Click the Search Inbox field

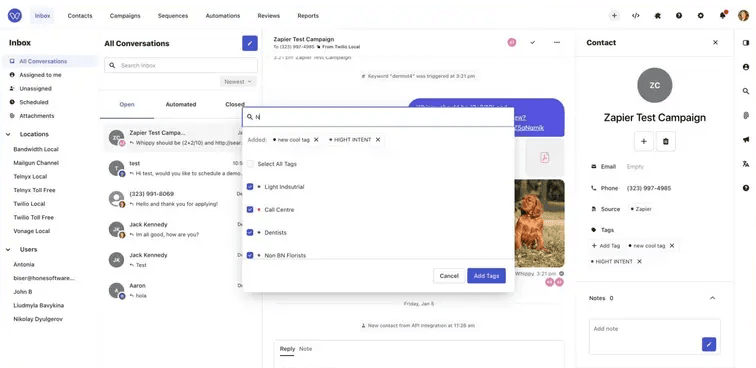tap(181, 65)
